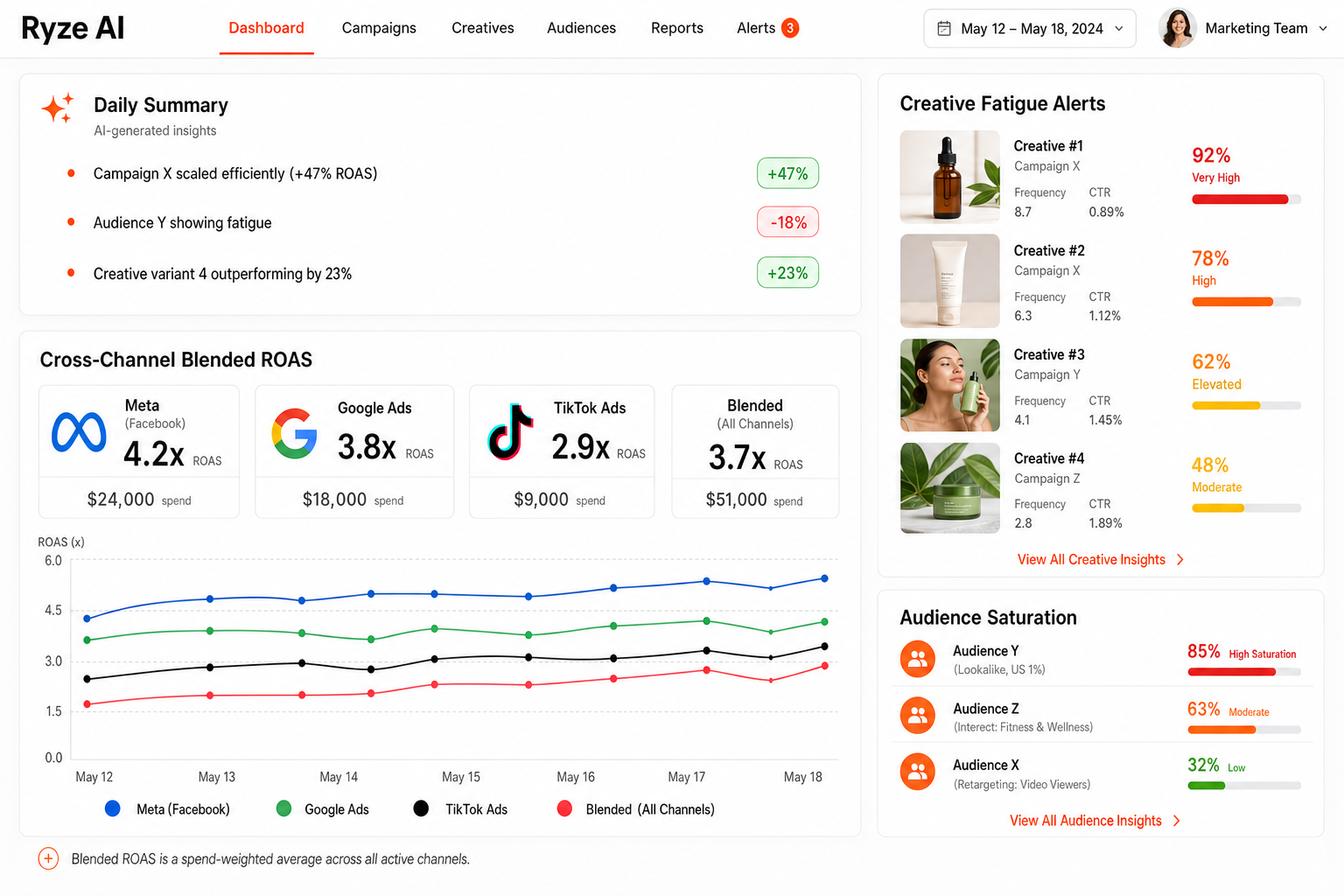Open the Creatives tab
The width and height of the screenshot is (1344, 896).
coord(483,28)
